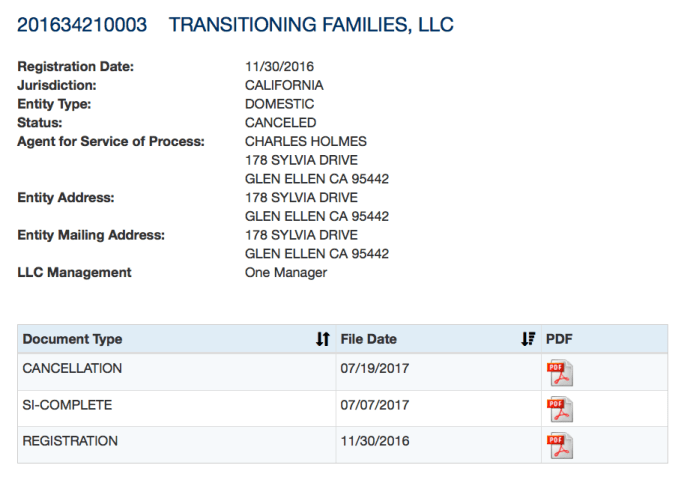Click the 07/19/2017 file date cell

375,369
